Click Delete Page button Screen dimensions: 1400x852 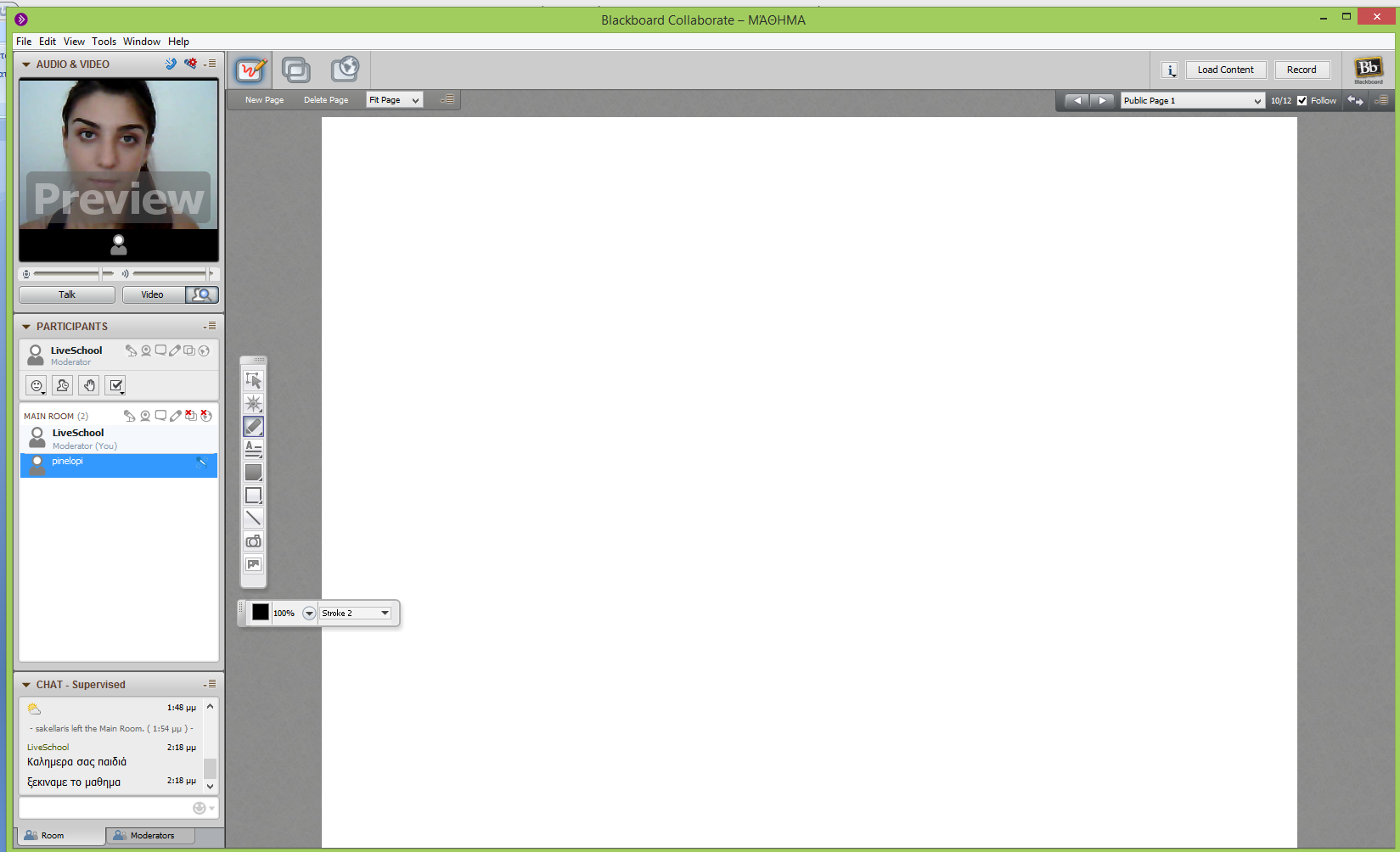326,100
